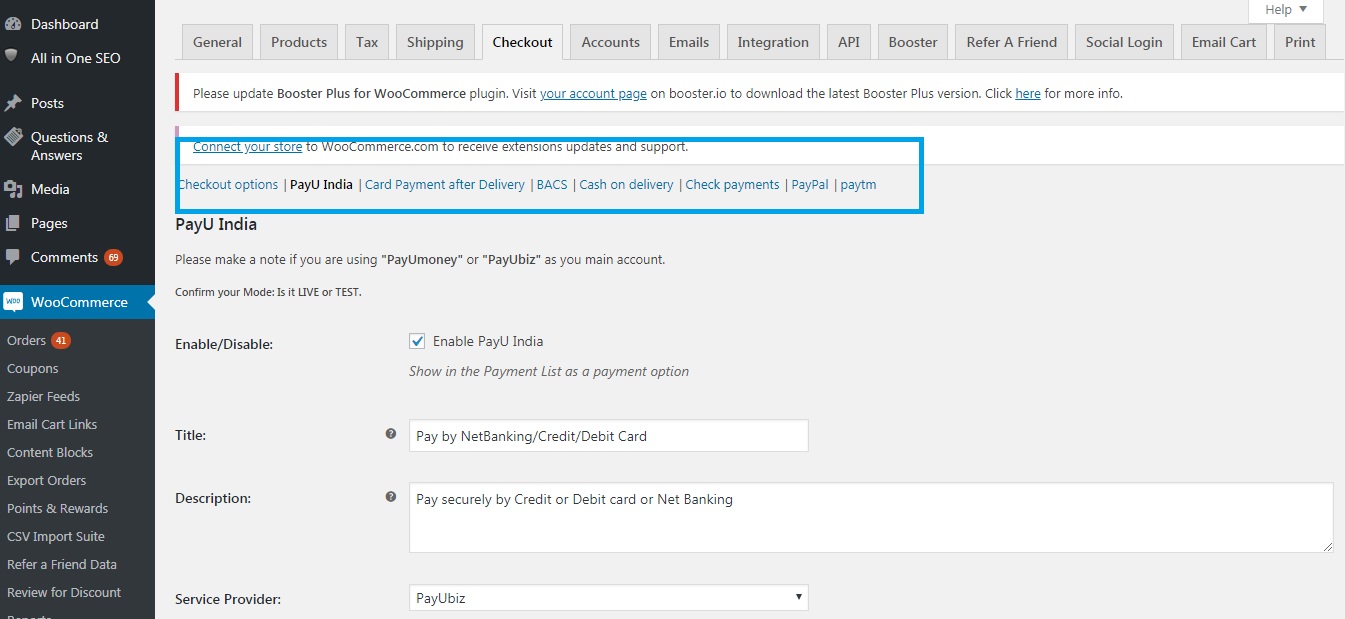Open the Social Login tab
The width and height of the screenshot is (1345, 619).
tap(1124, 42)
